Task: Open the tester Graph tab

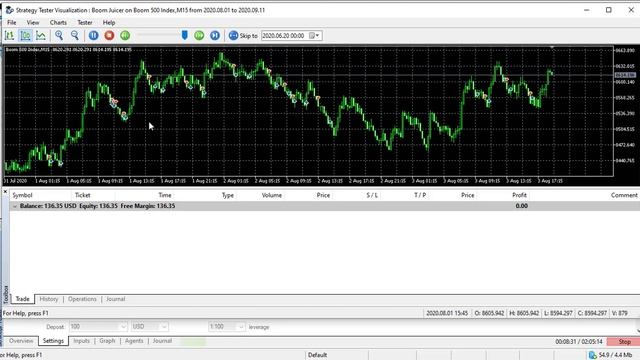Action: pos(107,341)
